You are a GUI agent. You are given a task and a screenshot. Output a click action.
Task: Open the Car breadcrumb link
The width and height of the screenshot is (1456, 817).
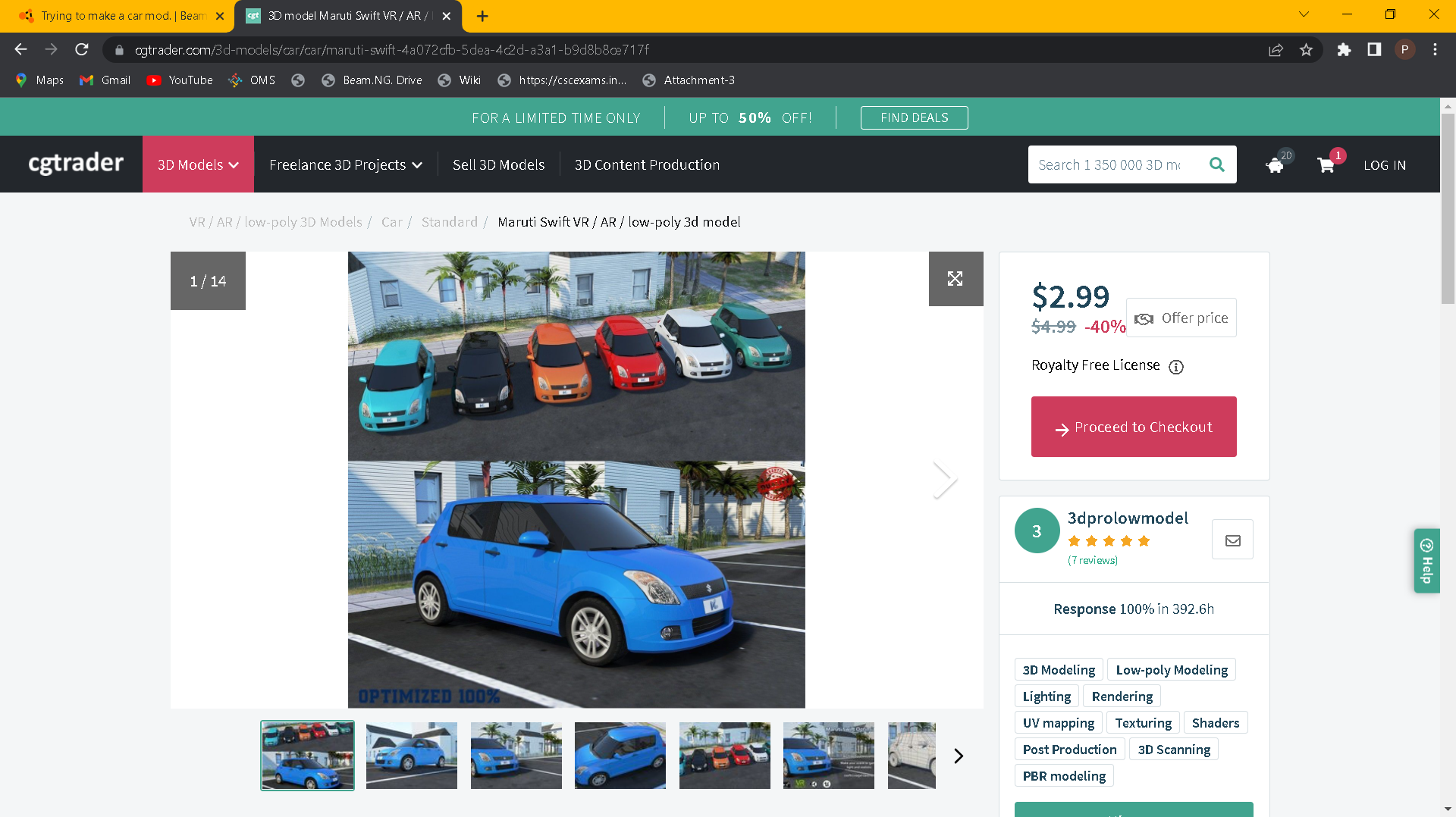pyautogui.click(x=392, y=222)
